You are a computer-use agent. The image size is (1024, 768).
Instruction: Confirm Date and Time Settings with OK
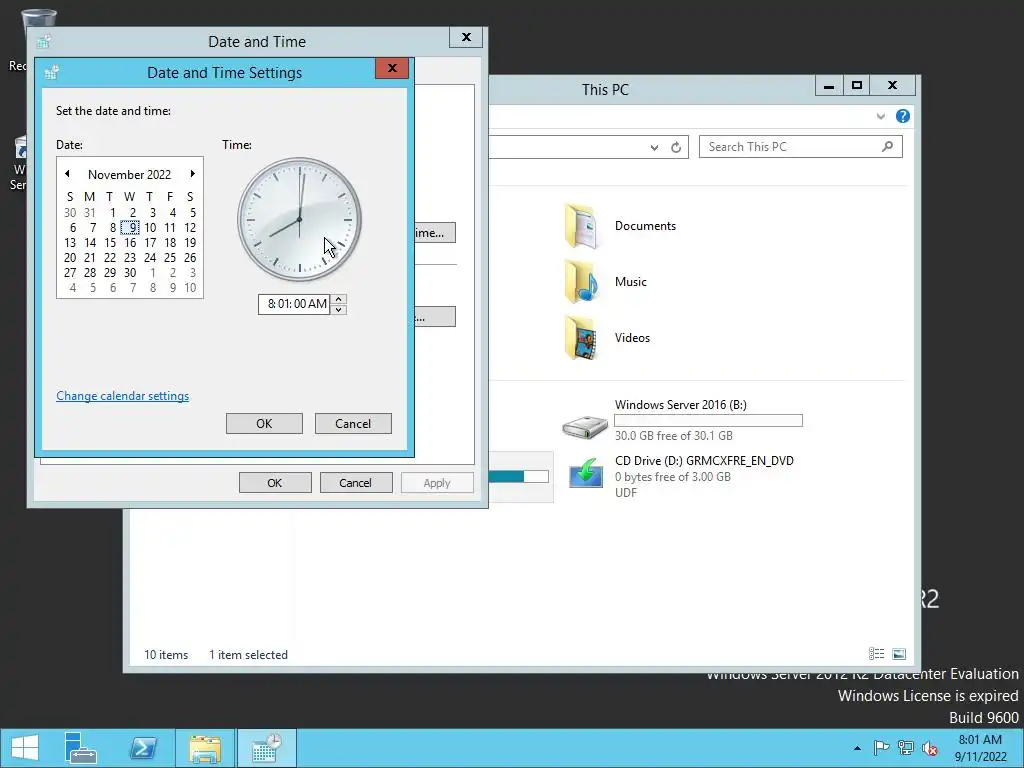pos(264,423)
